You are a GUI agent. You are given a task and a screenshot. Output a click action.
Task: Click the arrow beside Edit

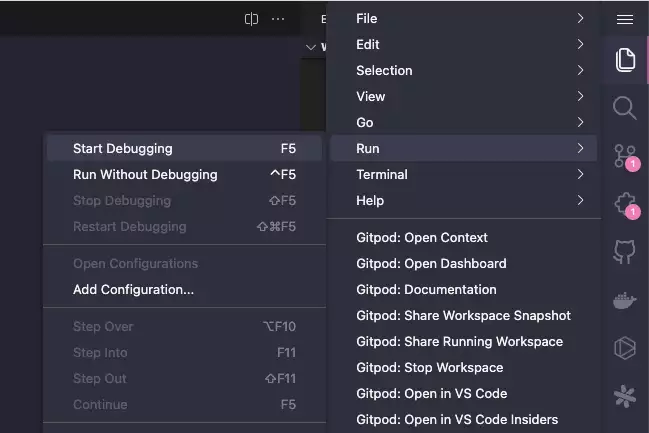tap(580, 44)
